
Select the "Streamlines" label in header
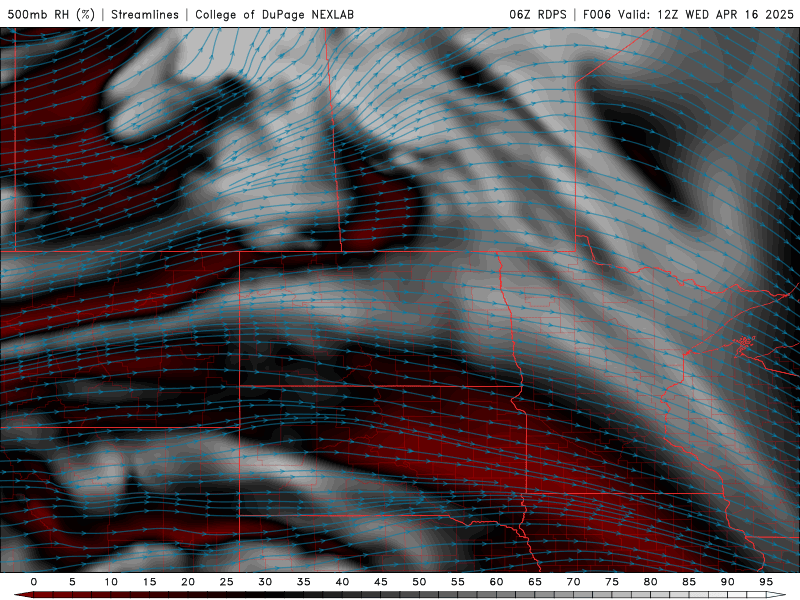click(x=145, y=14)
